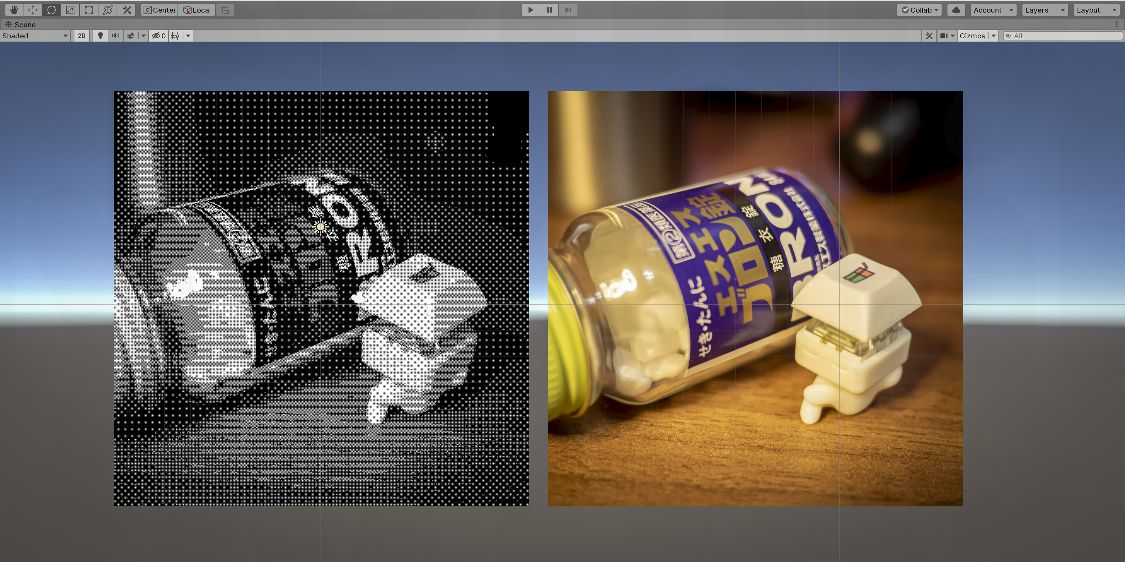The width and height of the screenshot is (1125, 562).
Task: Open the Scene view three-dot menu
Action: click(x=1118, y=24)
